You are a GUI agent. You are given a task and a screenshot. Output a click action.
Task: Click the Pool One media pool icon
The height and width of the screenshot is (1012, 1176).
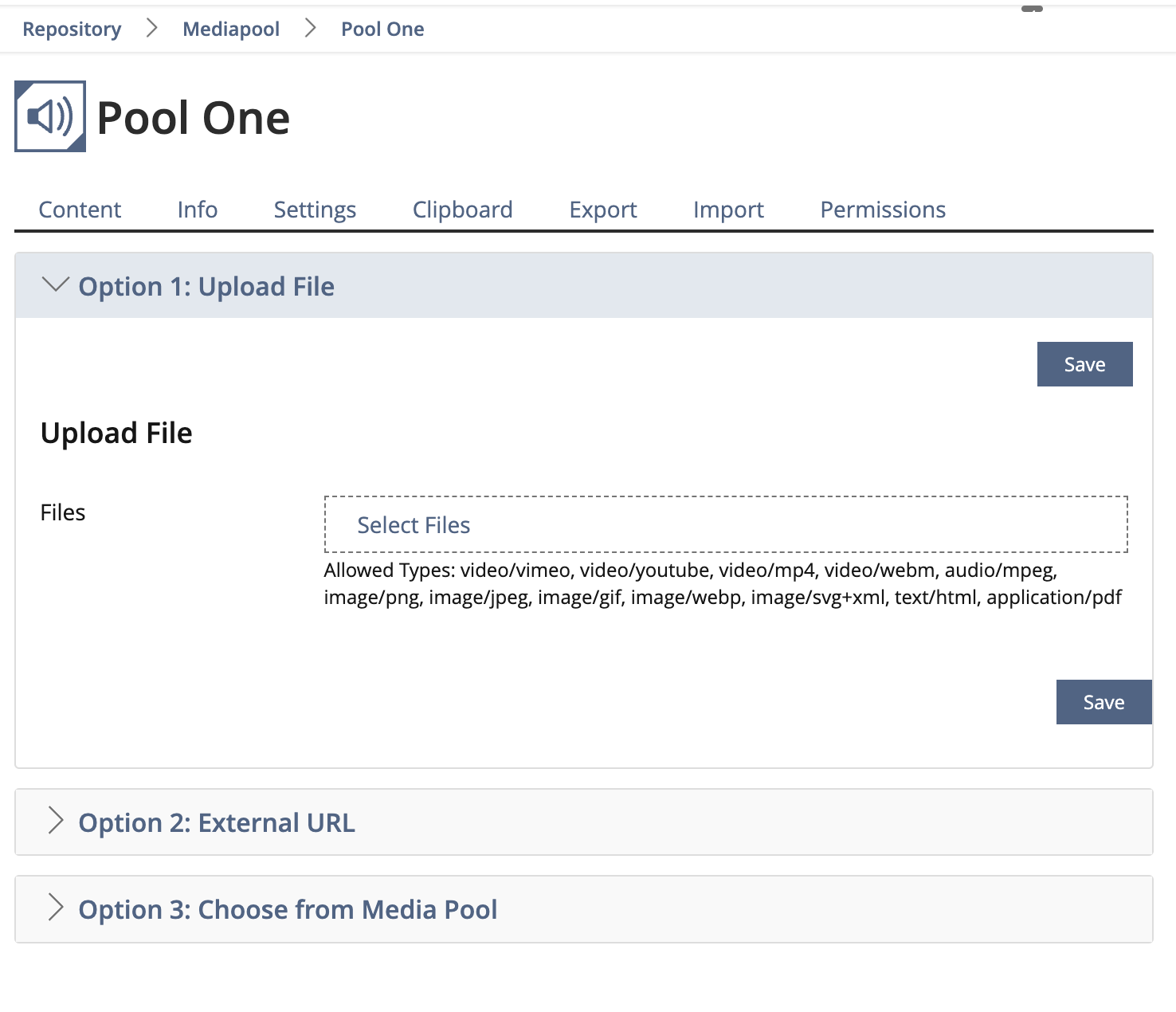[x=50, y=116]
